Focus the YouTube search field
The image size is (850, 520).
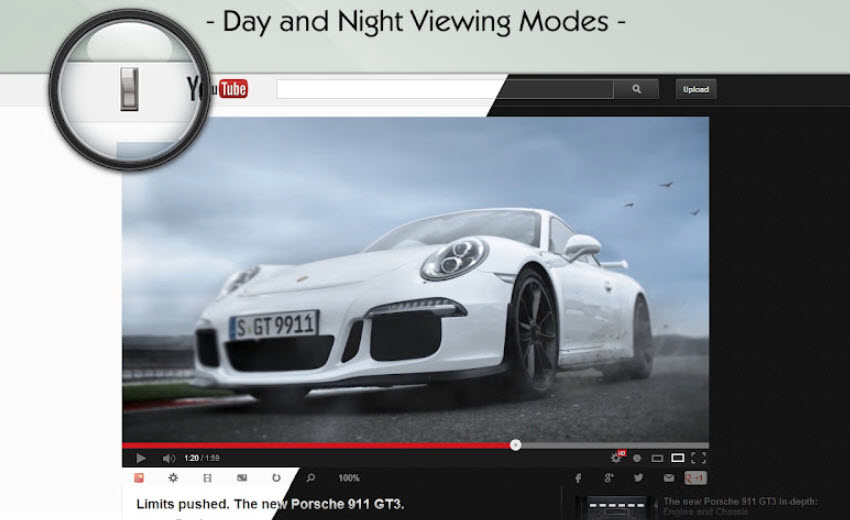(x=445, y=89)
